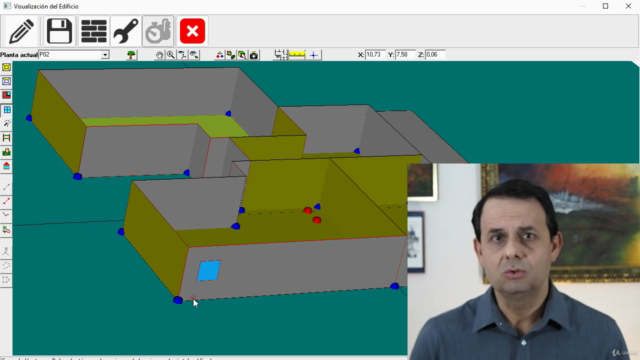Select the red ladder icon in sidebar
This screenshot has height=360, width=640.
[x=7, y=138]
